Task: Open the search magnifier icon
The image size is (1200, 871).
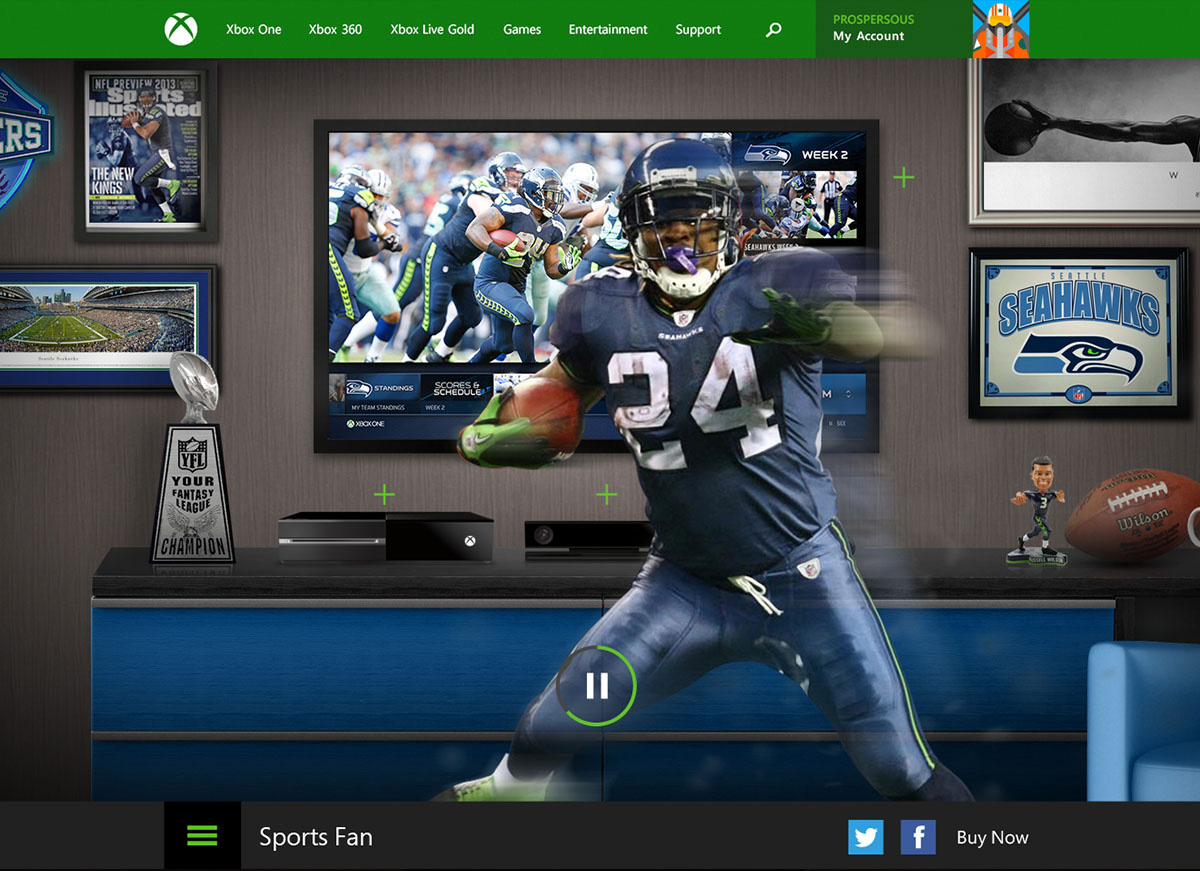Action: 773,30
